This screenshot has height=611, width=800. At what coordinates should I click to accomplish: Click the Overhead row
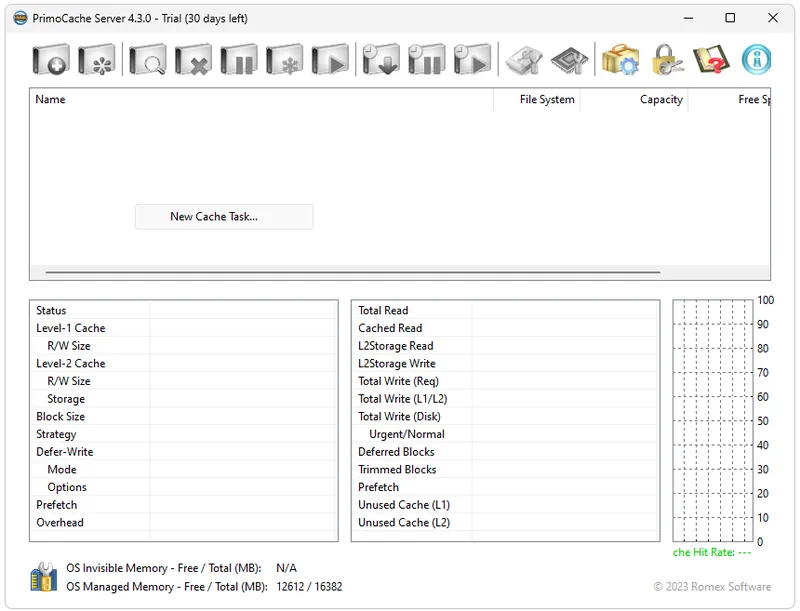point(184,523)
